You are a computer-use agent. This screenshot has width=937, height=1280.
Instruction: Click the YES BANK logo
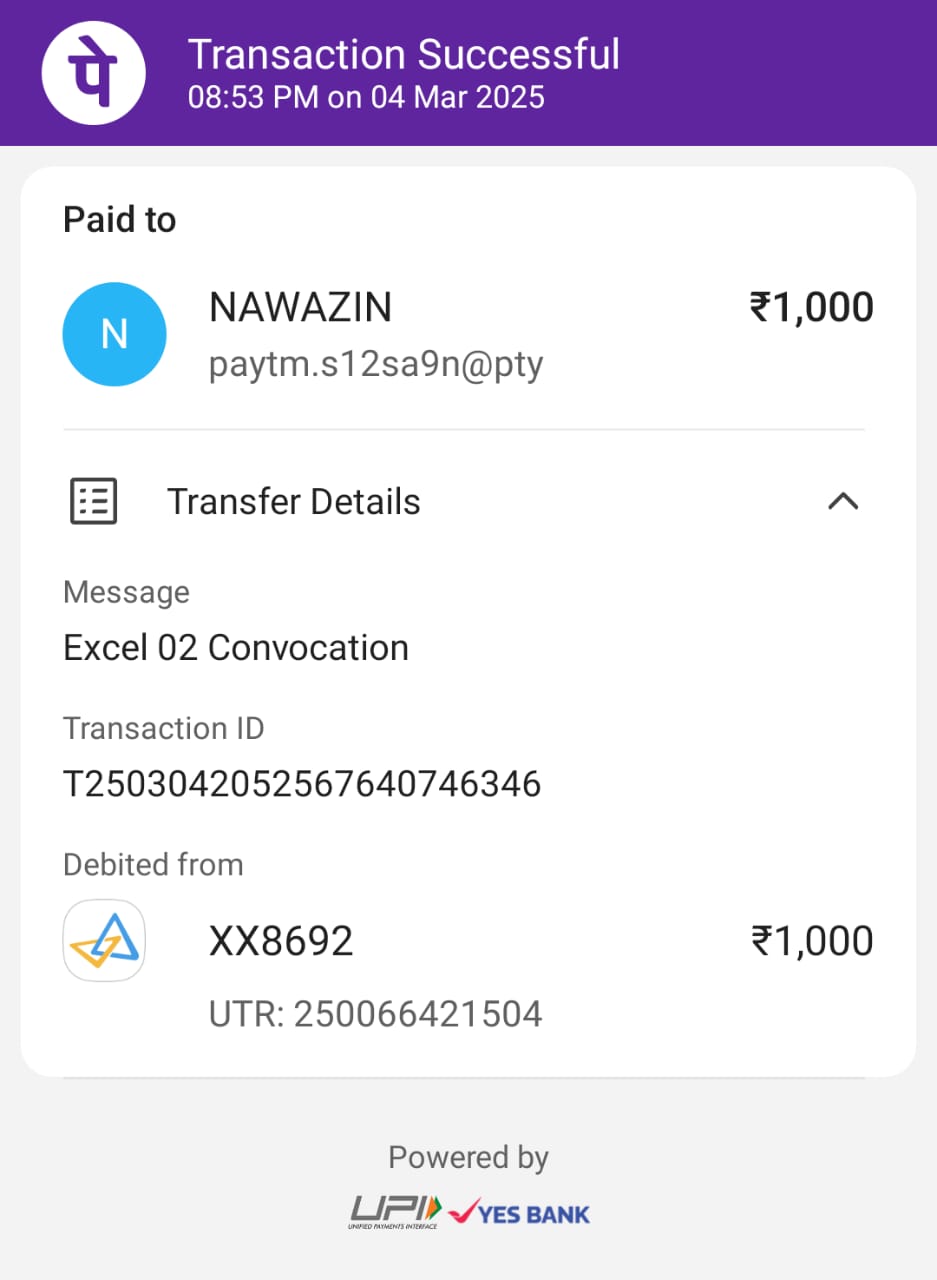[519, 1212]
